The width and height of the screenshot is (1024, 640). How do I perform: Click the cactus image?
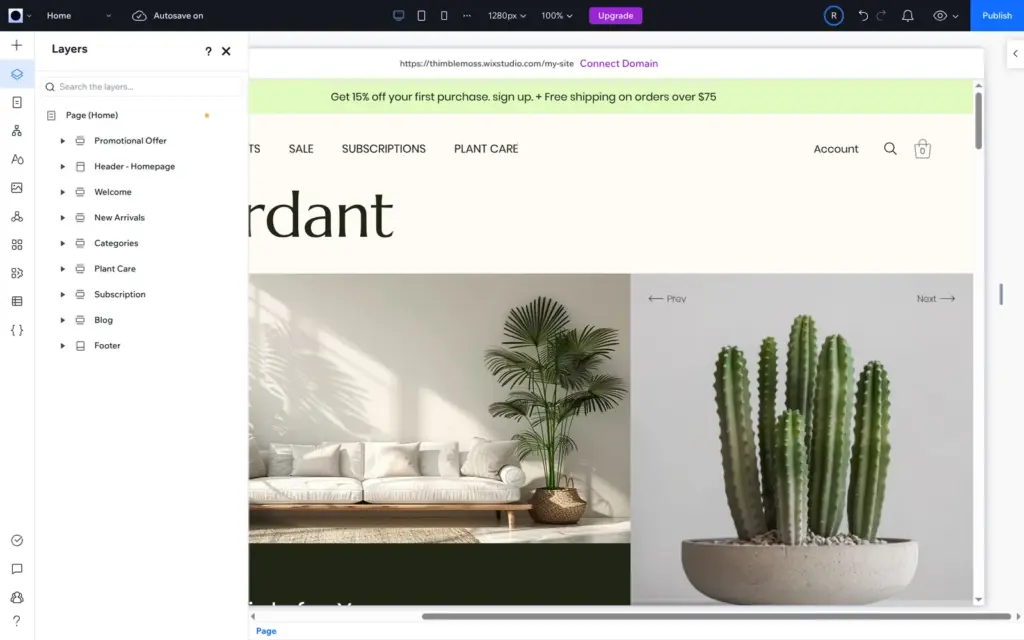(x=801, y=439)
